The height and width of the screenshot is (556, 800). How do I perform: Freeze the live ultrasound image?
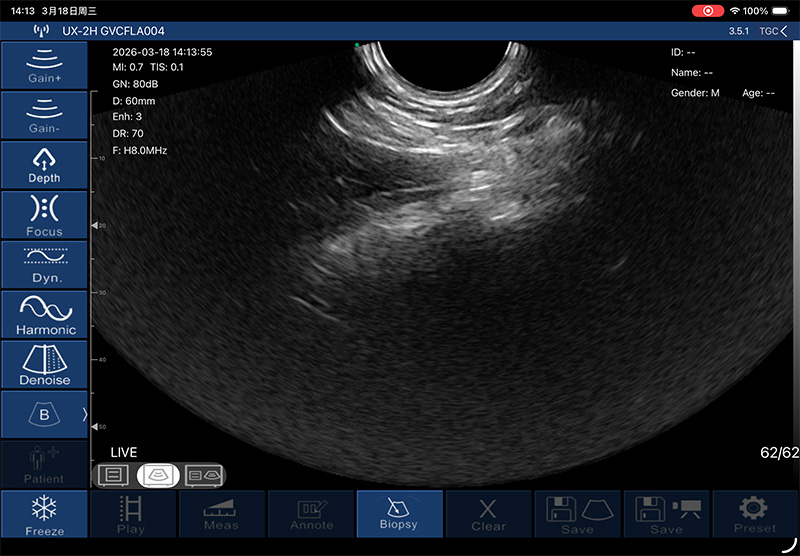pyautogui.click(x=44, y=514)
